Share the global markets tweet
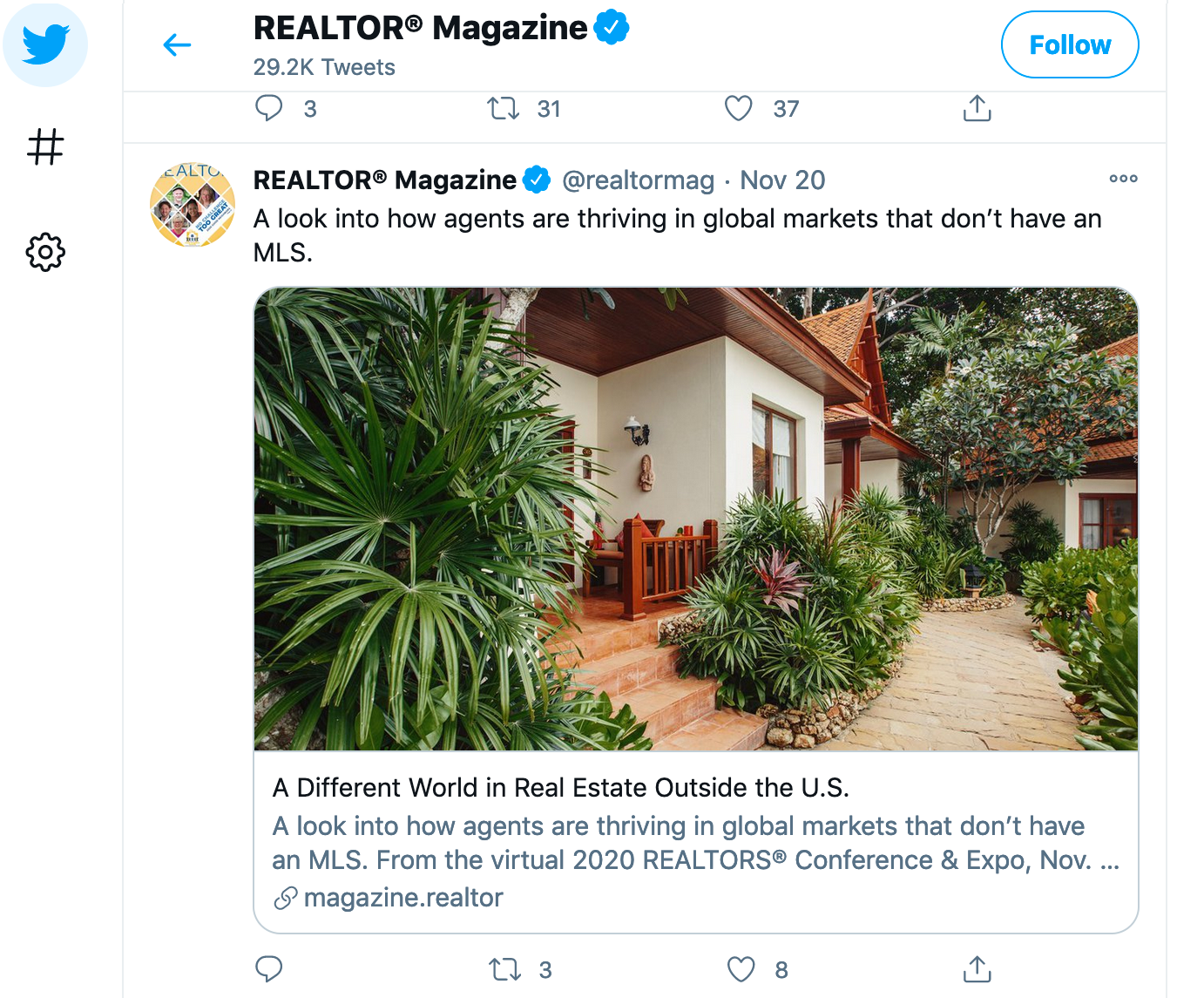Screen dimensions: 1204x998 (x=977, y=969)
